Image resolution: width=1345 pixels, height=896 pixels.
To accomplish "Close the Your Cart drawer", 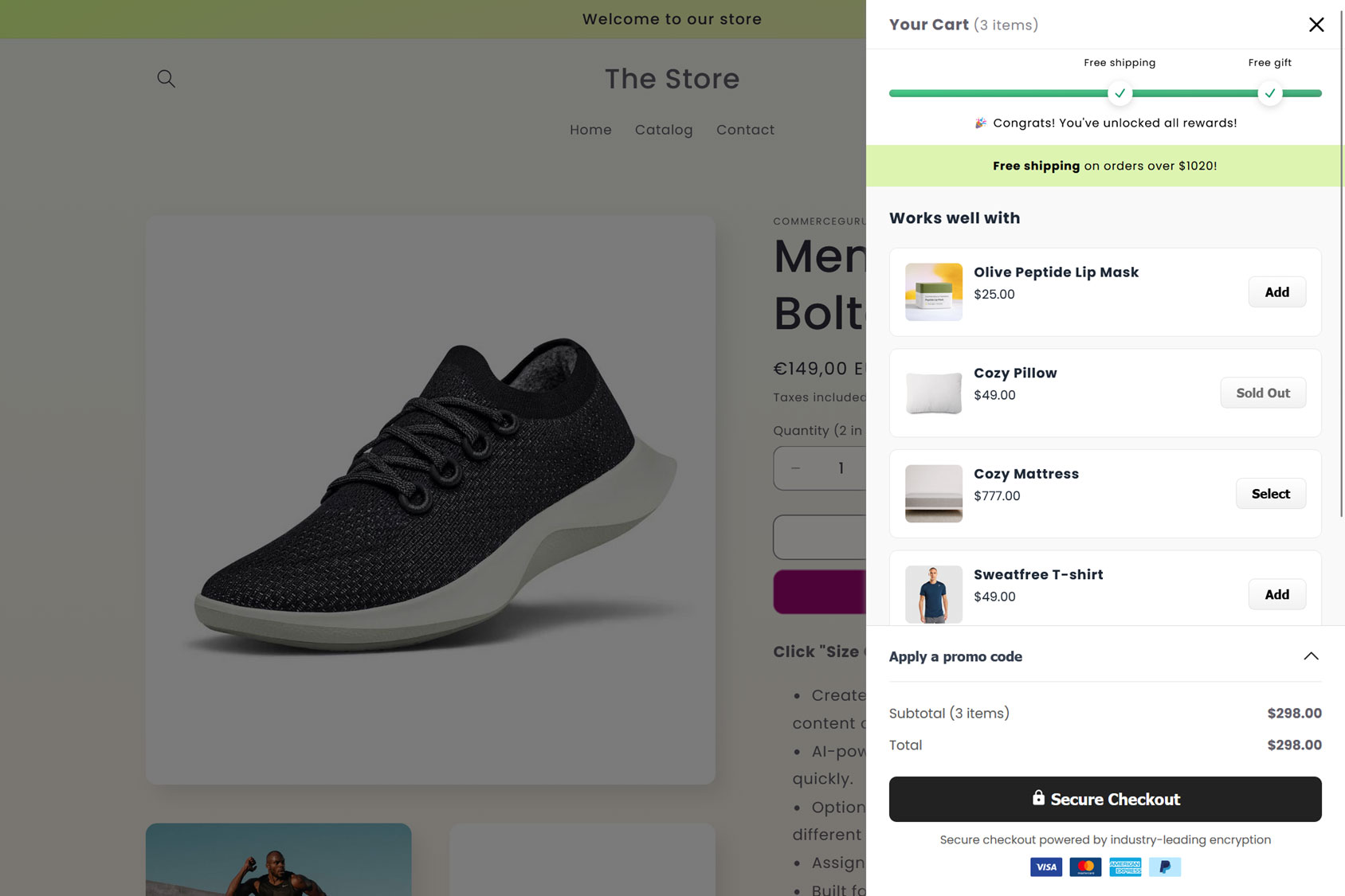I will point(1316,25).
